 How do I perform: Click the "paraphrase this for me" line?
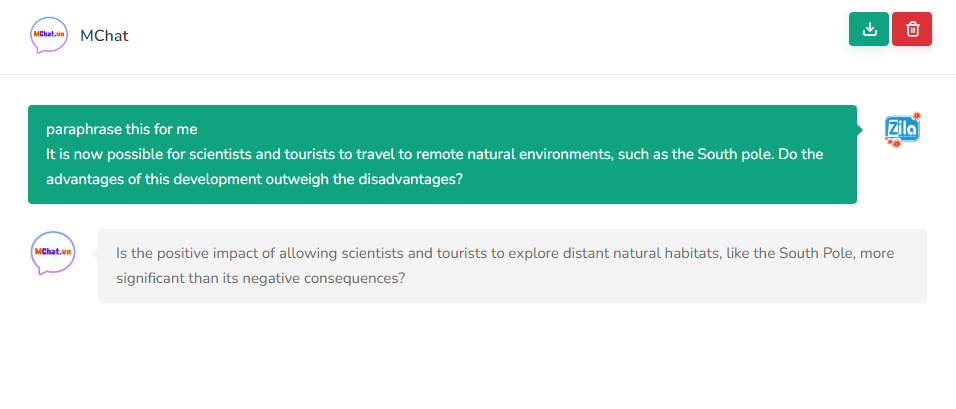coord(122,129)
